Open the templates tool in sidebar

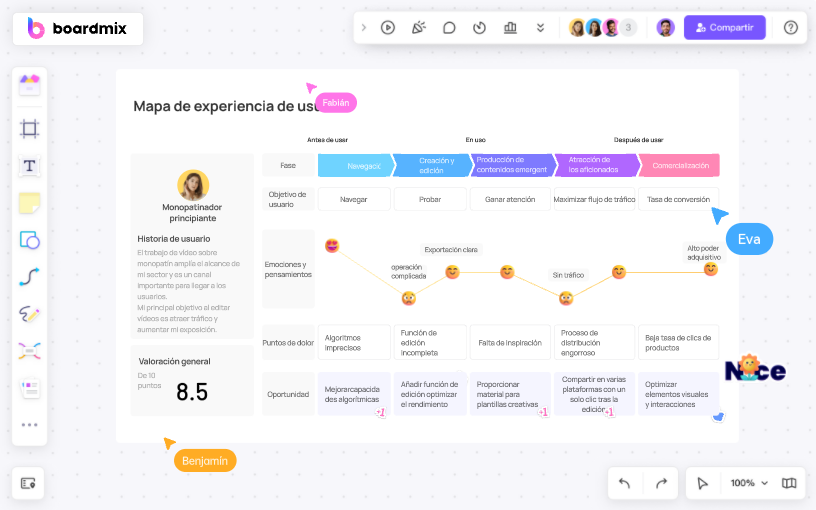[x=30, y=84]
